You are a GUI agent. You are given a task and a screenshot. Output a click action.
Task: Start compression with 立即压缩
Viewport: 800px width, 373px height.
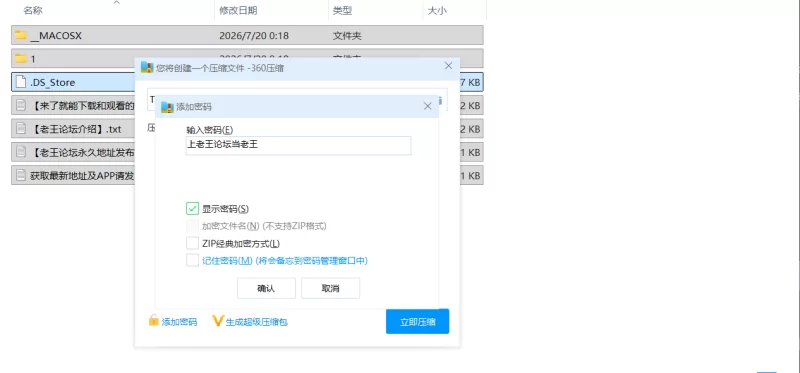[417, 321]
